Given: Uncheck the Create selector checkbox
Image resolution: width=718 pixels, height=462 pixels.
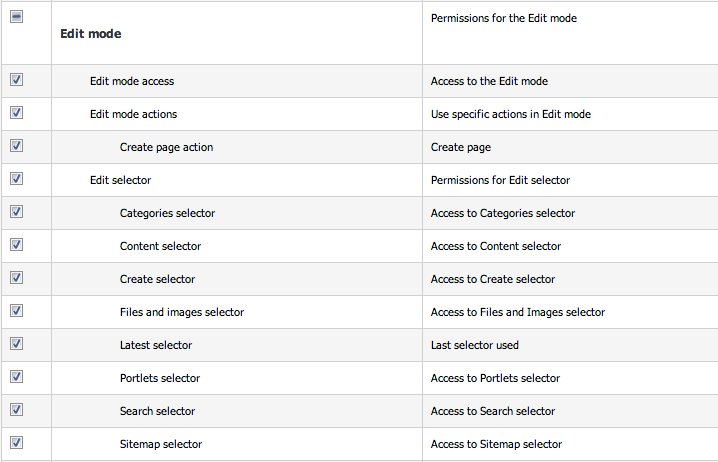Looking at the screenshot, I should click(x=16, y=277).
